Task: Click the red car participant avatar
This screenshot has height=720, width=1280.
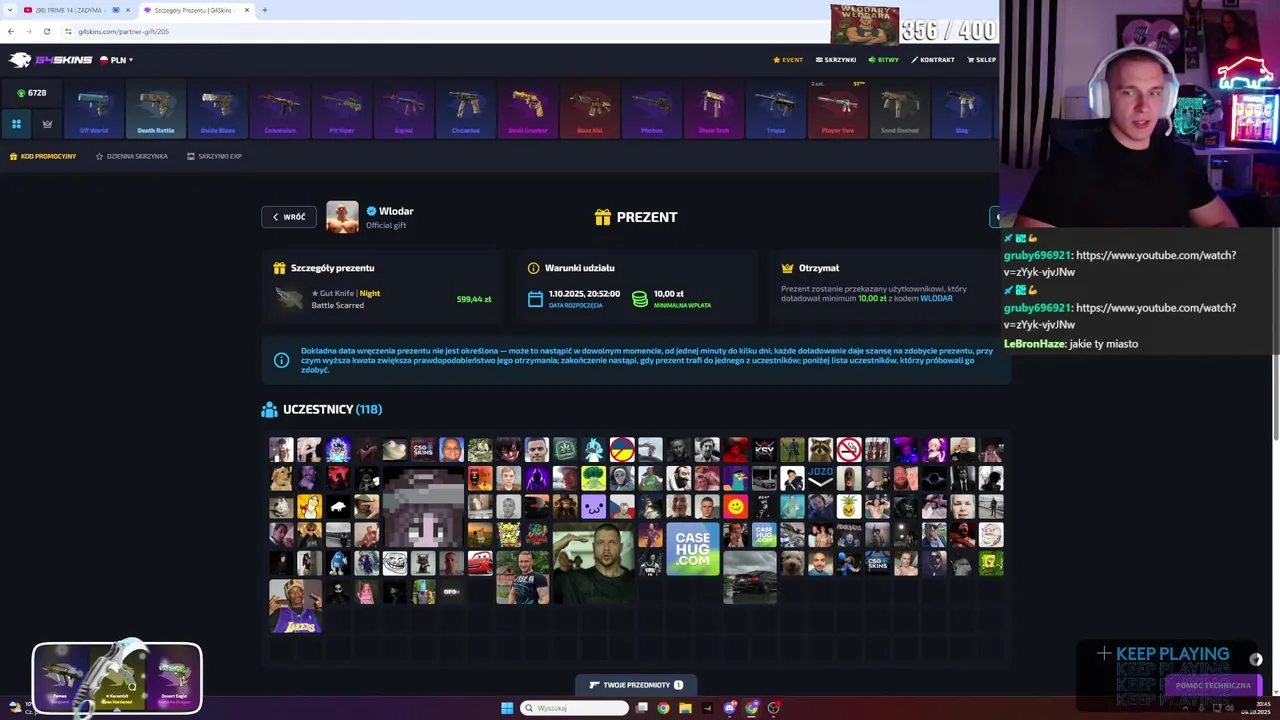Action: pos(480,563)
